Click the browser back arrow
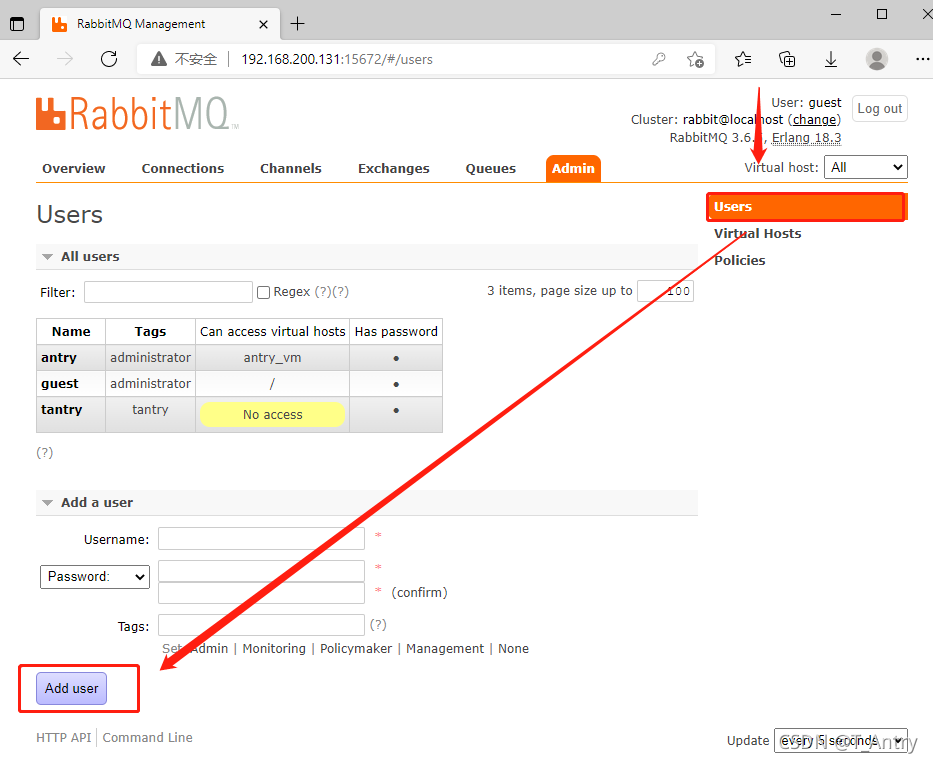Screen dimensions: 933x763 click(x=21, y=59)
